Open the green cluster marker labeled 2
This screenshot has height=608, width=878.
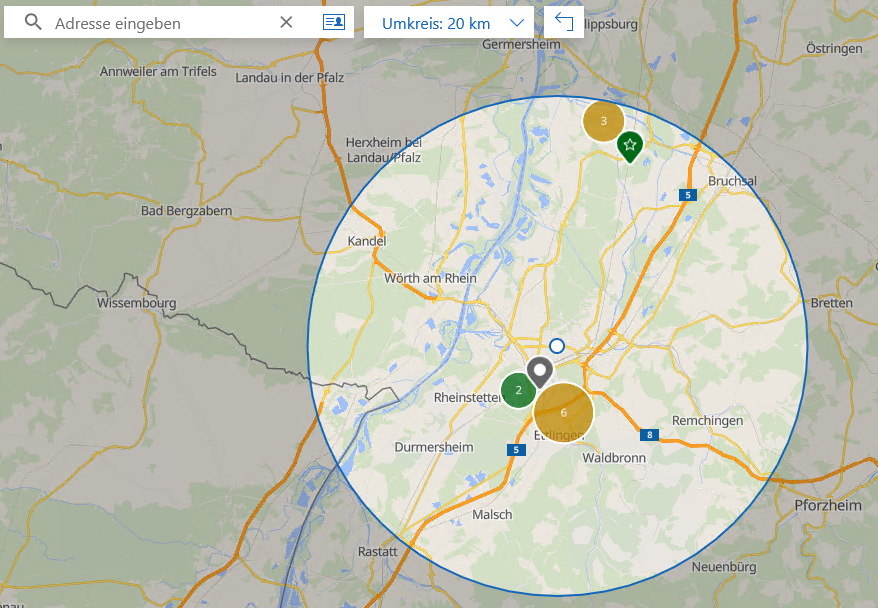518,390
